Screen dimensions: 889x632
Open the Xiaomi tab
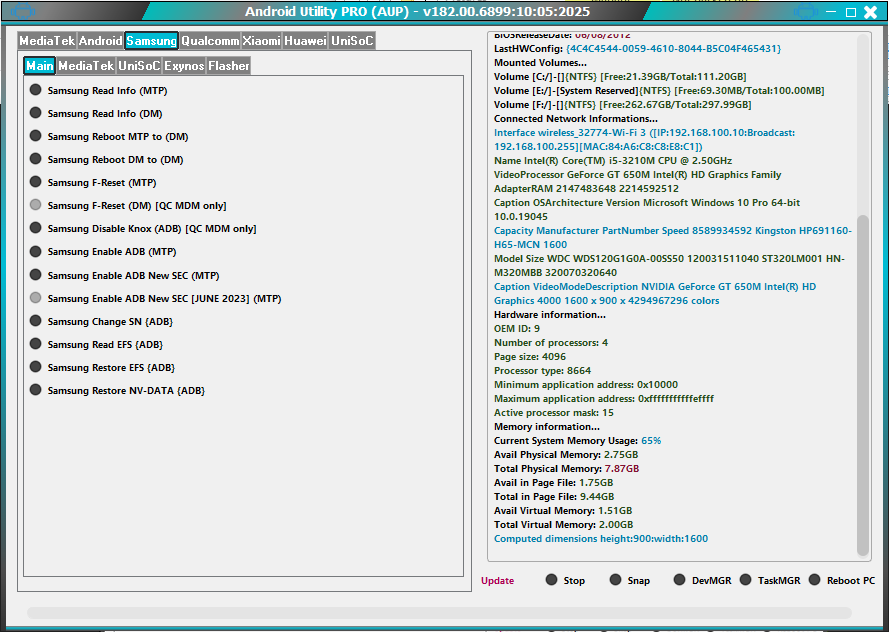(x=261, y=41)
